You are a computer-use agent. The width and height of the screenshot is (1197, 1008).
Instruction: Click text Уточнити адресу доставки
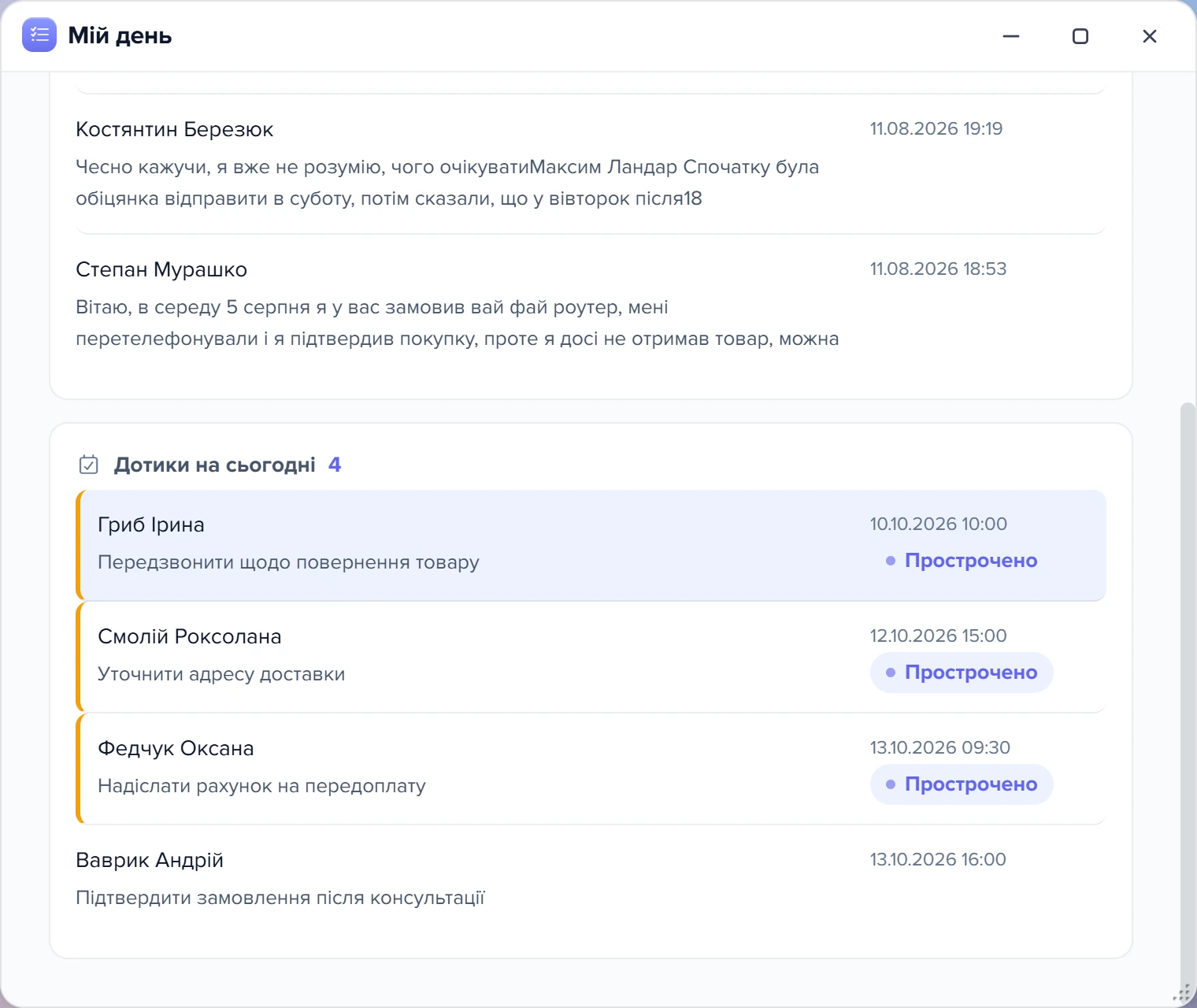221,674
